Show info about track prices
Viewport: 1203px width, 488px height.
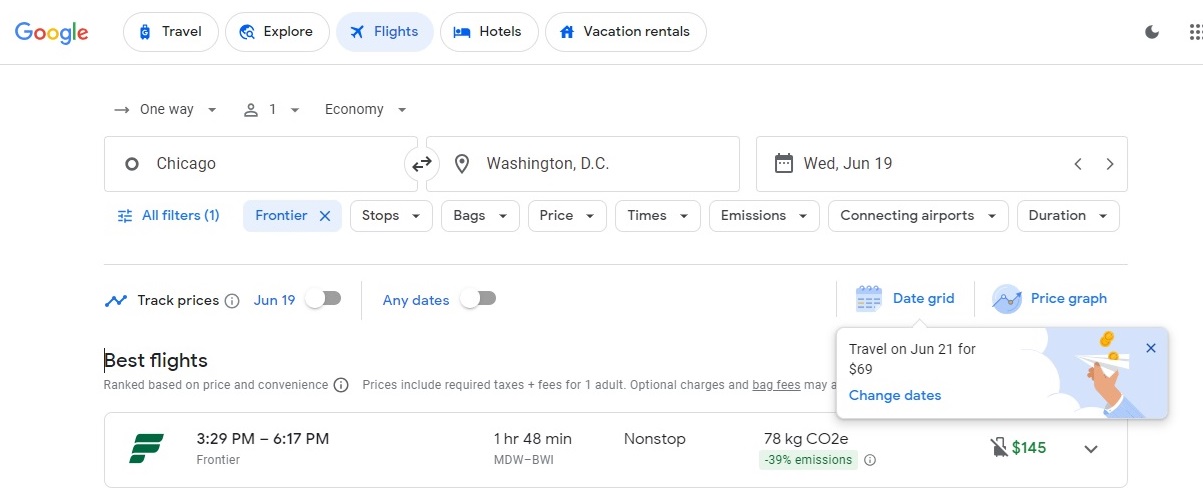(x=232, y=300)
